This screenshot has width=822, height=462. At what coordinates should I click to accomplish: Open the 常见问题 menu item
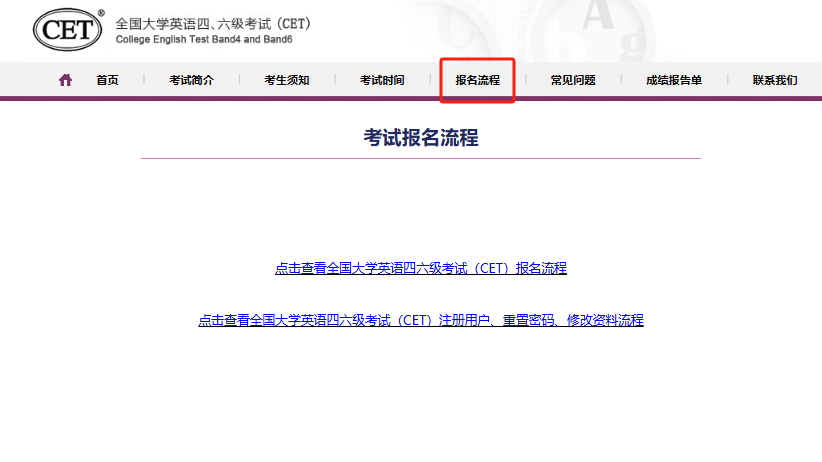[573, 80]
